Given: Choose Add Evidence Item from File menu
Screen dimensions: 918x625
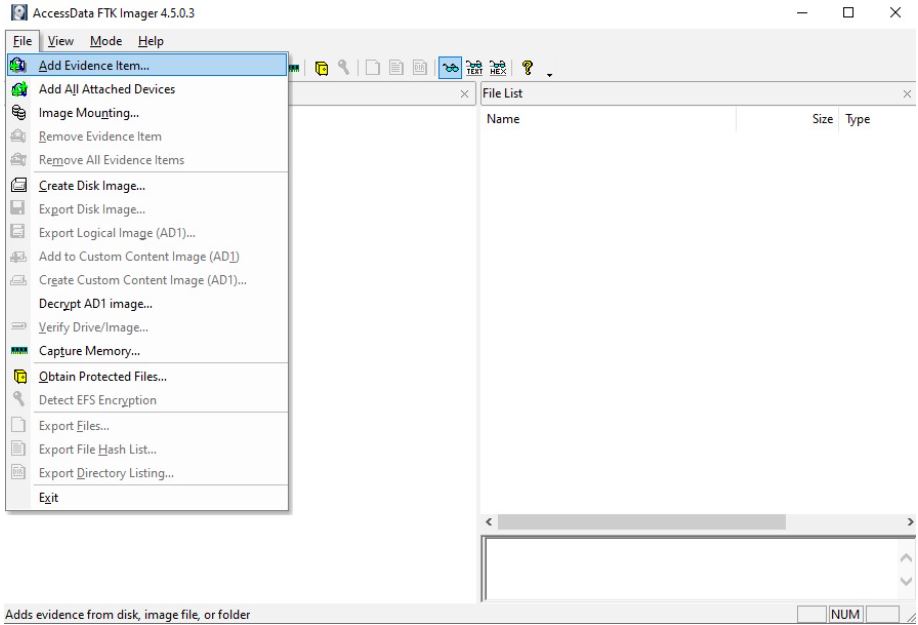Looking at the screenshot, I should [147, 66].
